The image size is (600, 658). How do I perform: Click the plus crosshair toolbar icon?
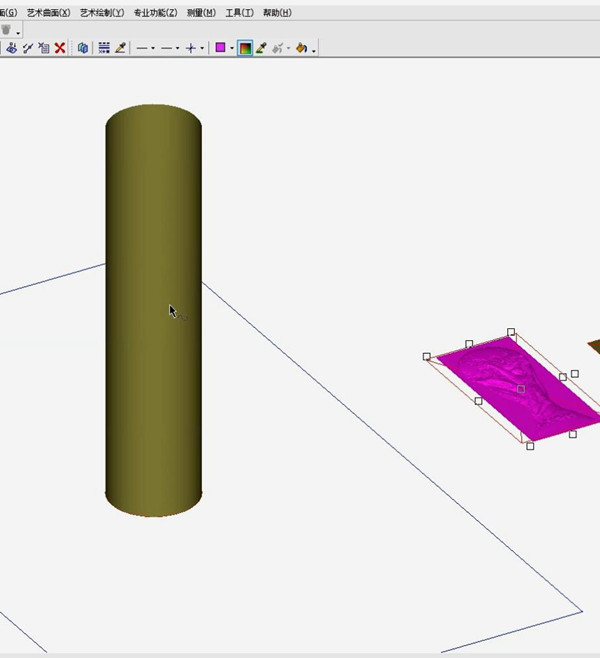click(x=190, y=48)
